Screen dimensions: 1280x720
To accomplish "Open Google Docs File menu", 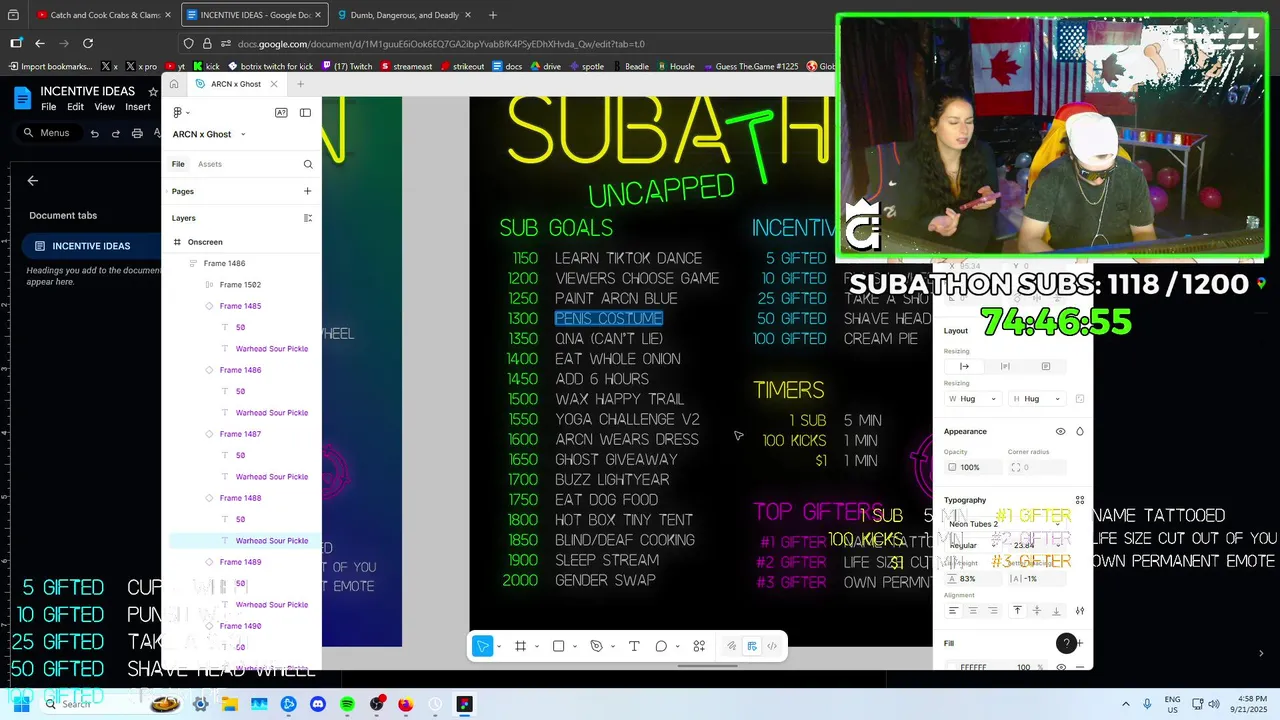I will (48, 107).
